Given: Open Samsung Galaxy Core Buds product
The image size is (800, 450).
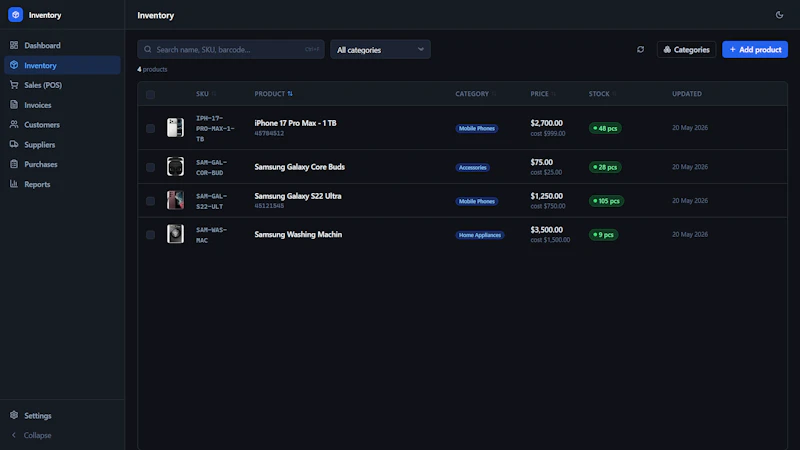Looking at the screenshot, I should click(299, 167).
